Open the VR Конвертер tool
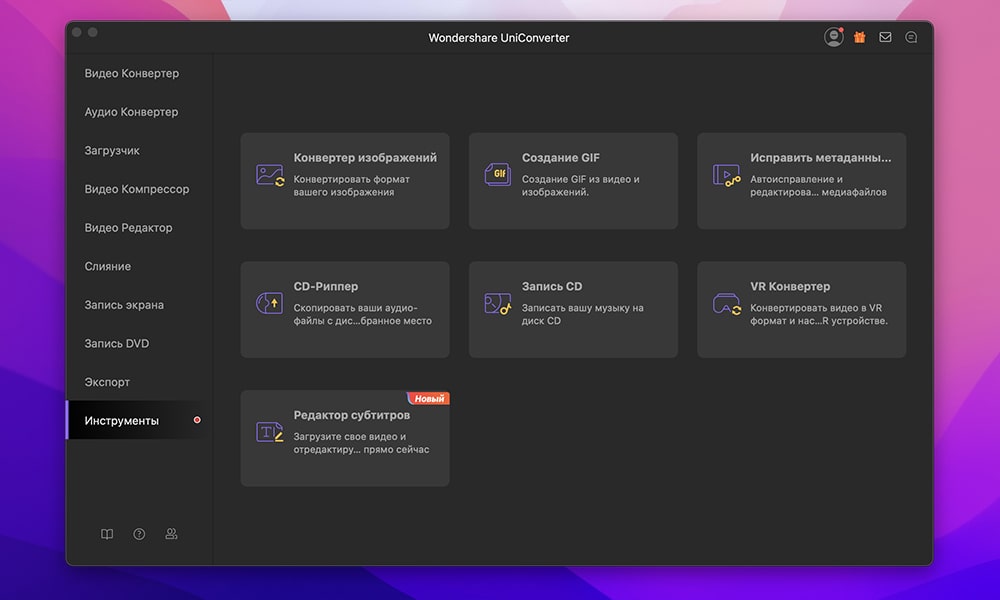 (800, 308)
